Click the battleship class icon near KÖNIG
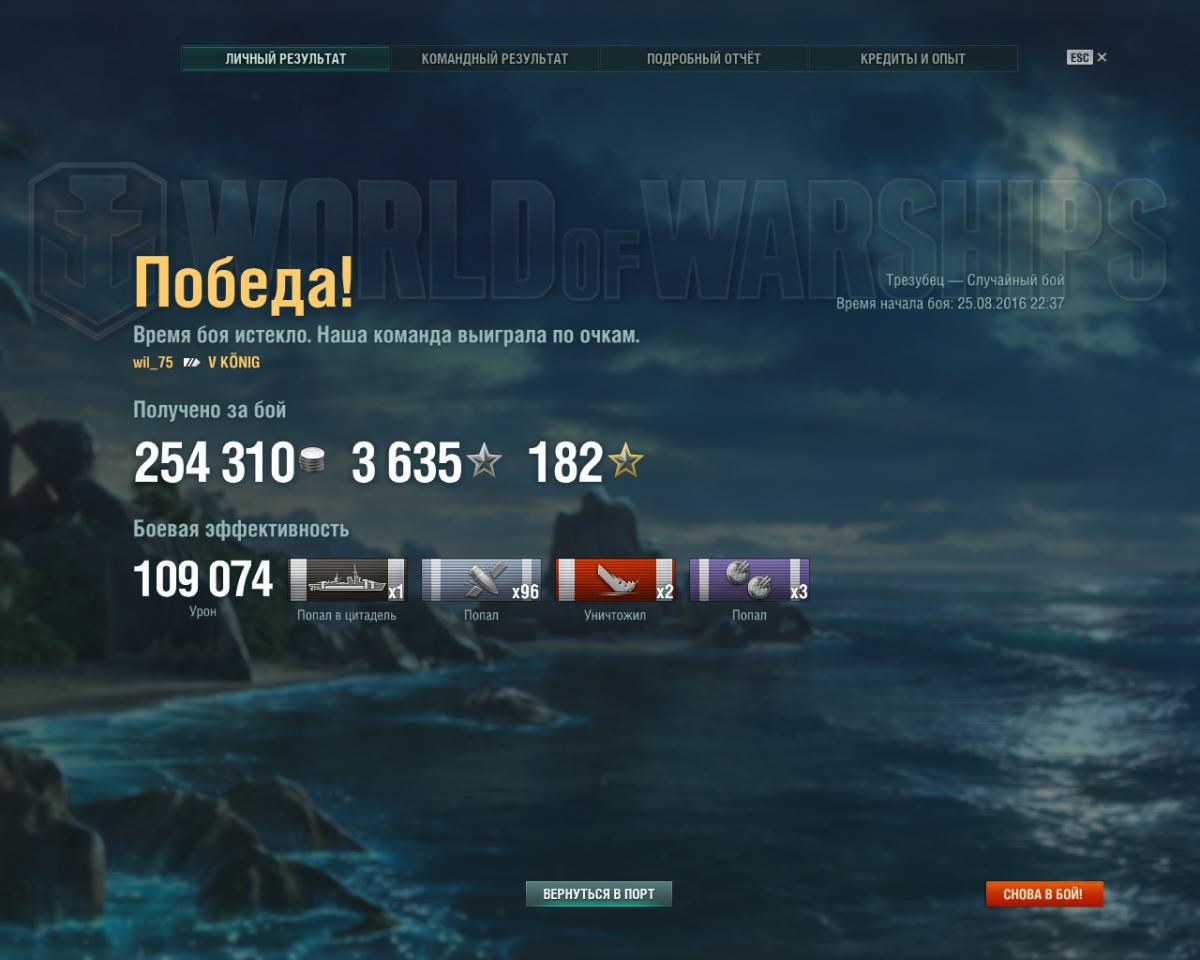Viewport: 1200px width, 960px height. (191, 363)
